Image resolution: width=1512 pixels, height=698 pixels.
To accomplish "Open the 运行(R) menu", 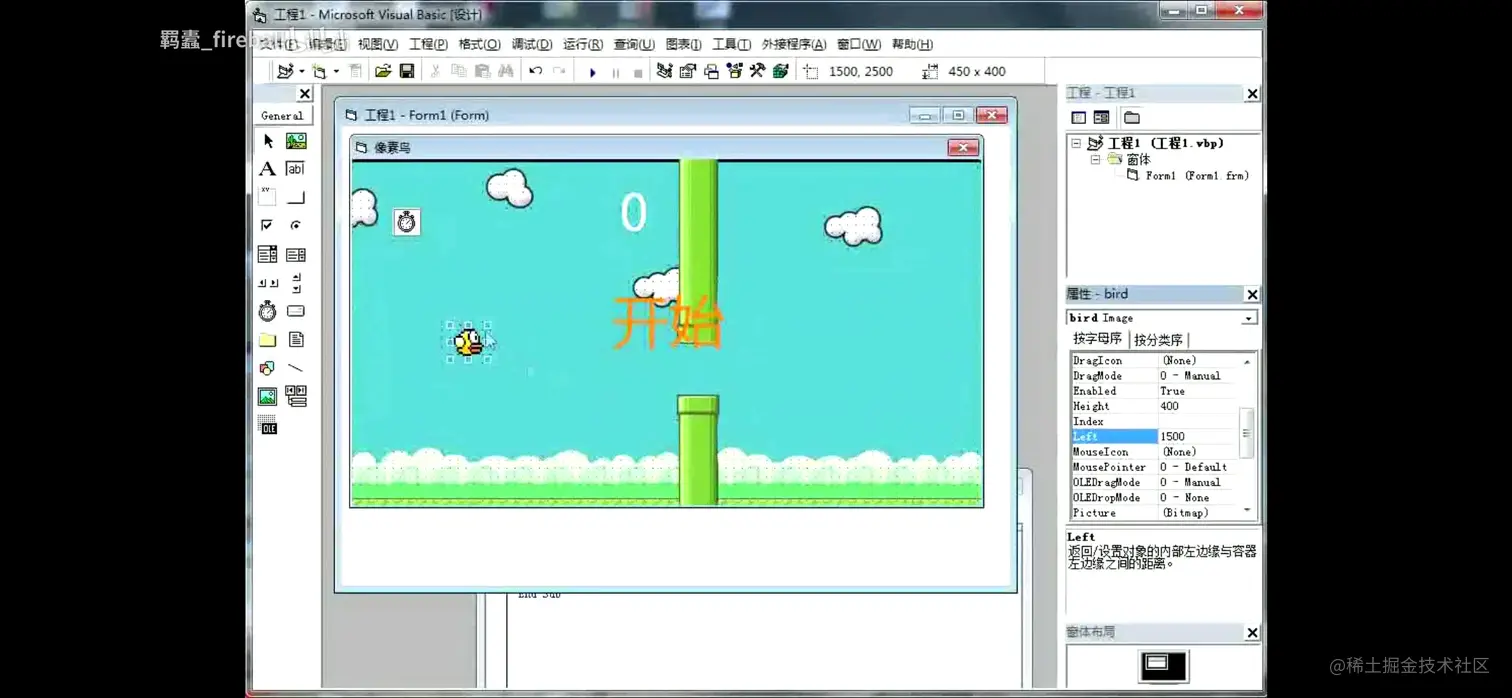I will pos(582,44).
